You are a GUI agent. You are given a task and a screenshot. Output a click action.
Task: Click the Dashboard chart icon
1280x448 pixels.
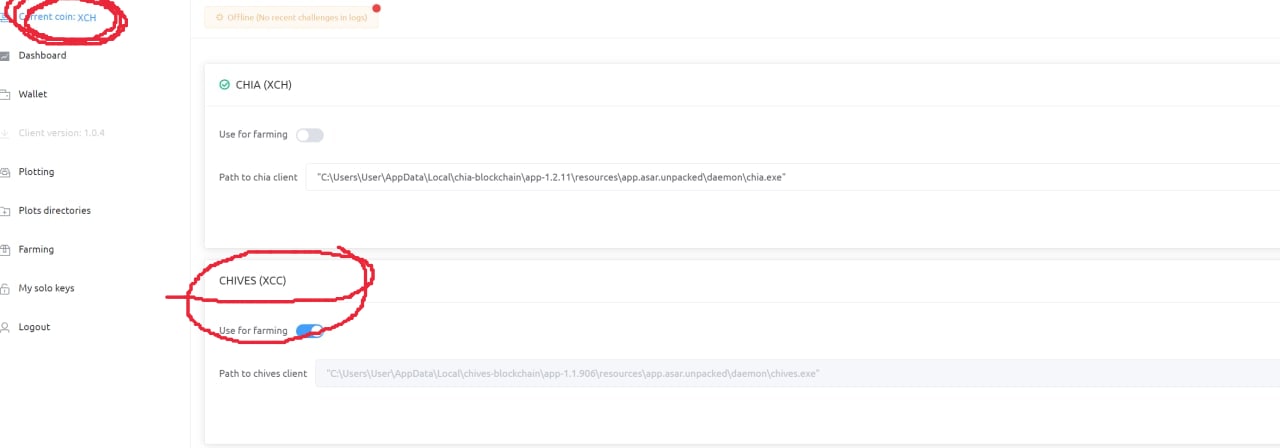pyautogui.click(x=5, y=56)
